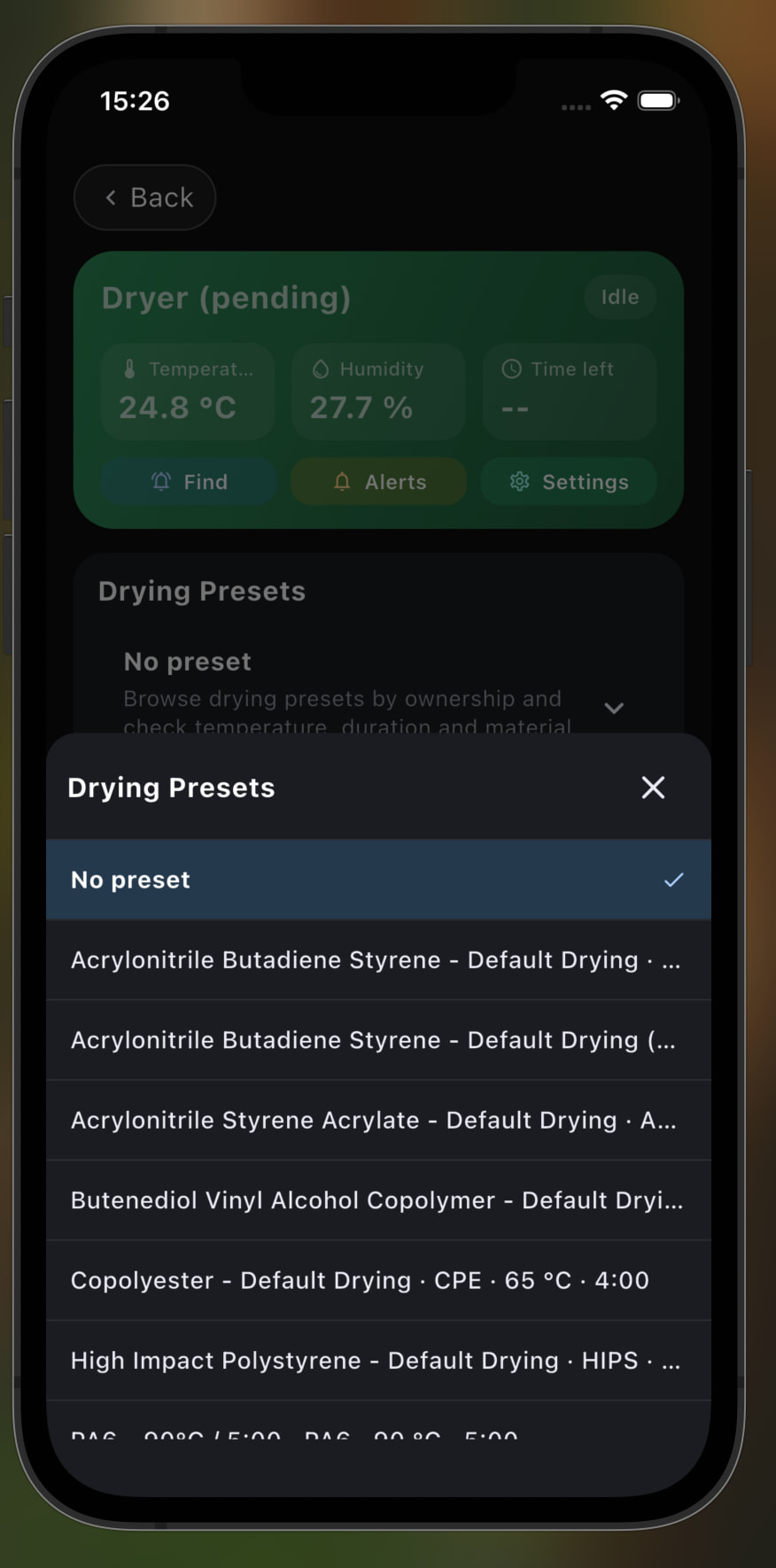Pick High Impact Polystyrene HIPS preset

pyautogui.click(x=376, y=1361)
